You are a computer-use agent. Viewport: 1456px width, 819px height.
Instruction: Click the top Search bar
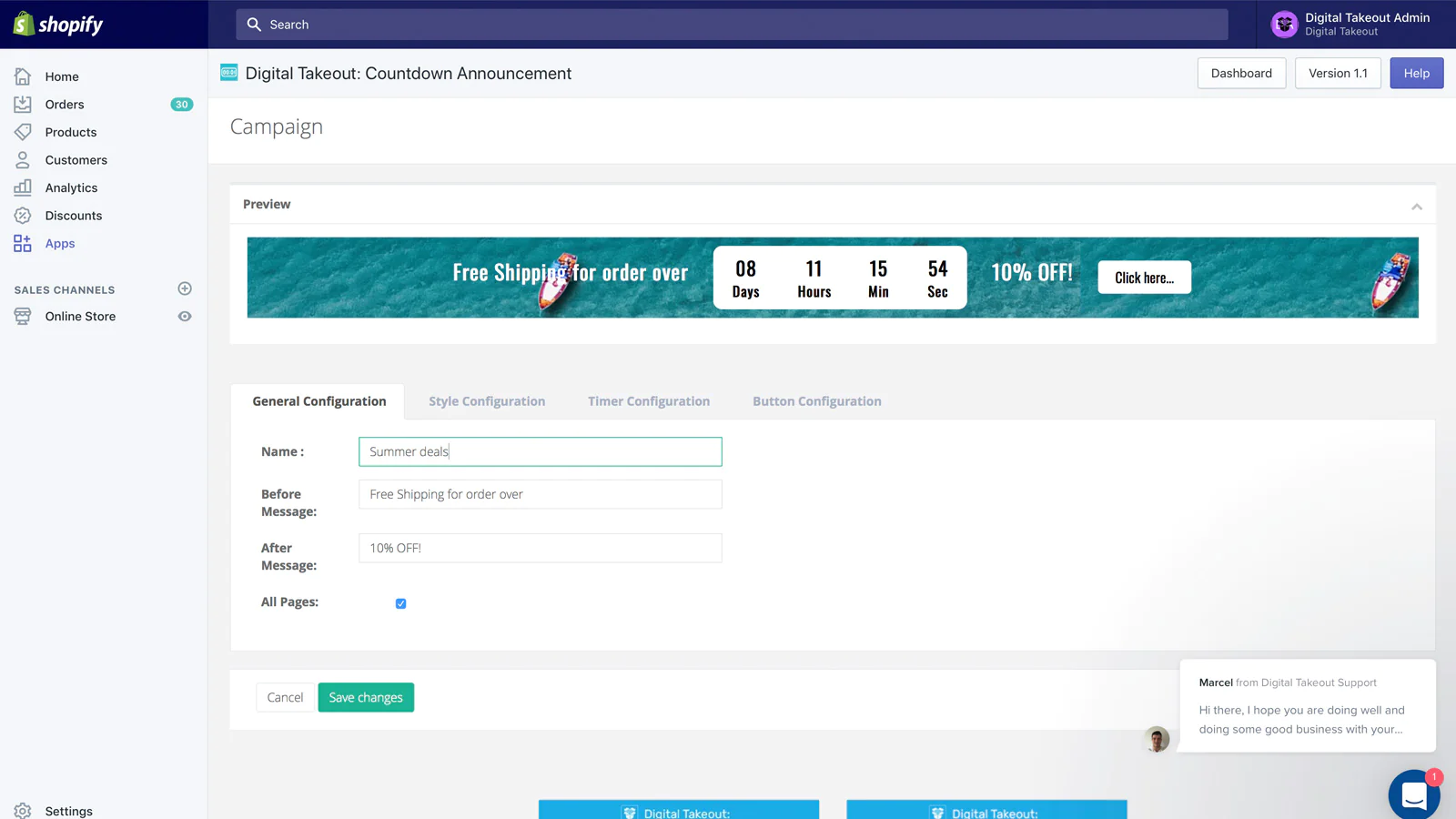point(732,25)
